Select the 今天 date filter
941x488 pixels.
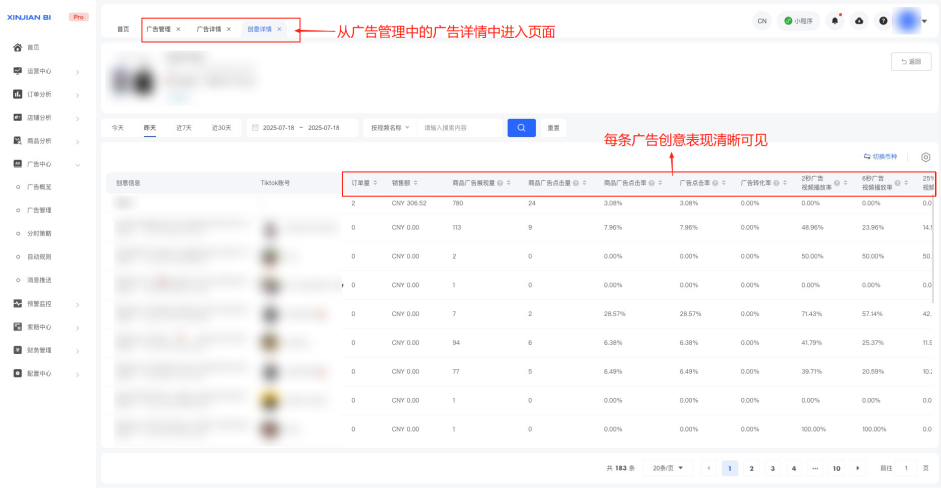[x=118, y=128]
